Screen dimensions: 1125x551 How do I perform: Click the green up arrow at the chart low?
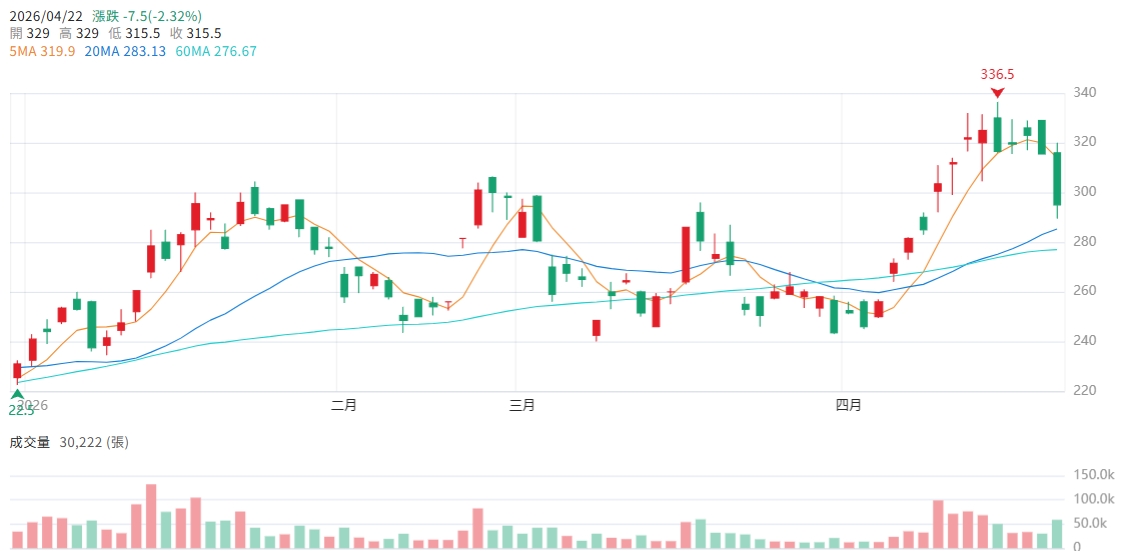coord(17,395)
